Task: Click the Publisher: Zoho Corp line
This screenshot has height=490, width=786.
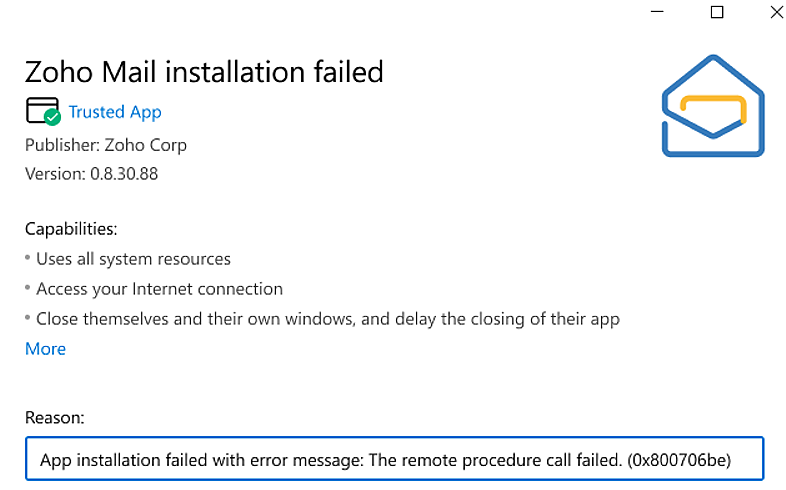Action: coord(106,145)
